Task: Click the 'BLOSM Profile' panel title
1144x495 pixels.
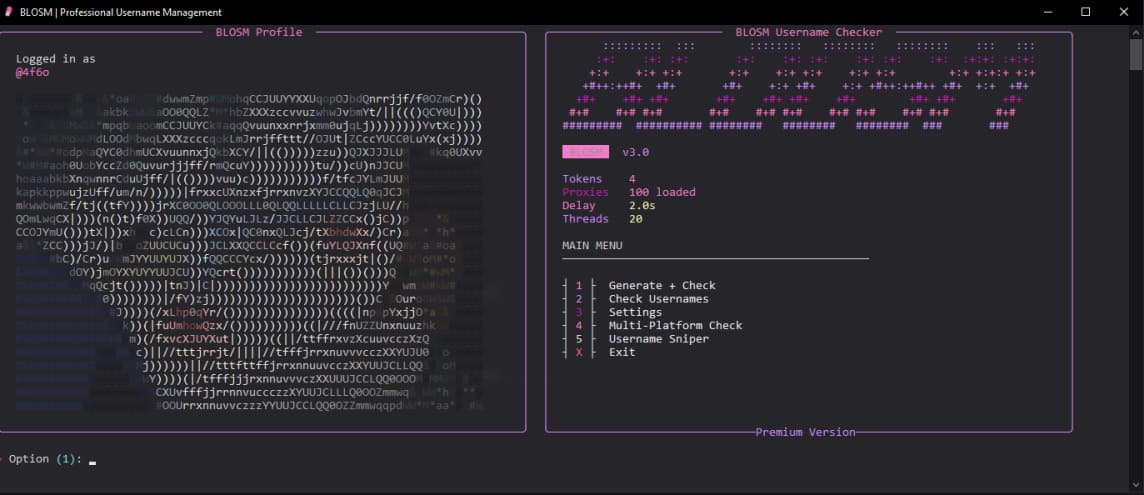Action: 259,32
